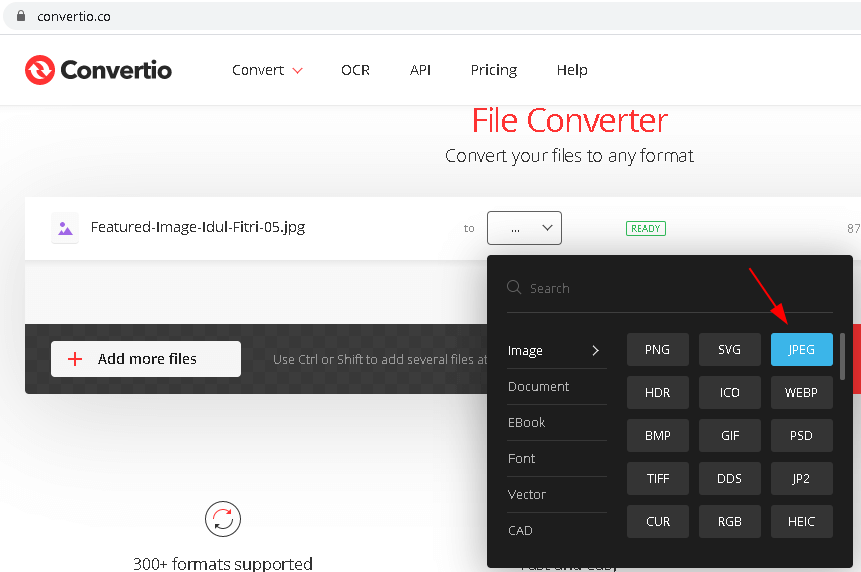Click the 300+ formats supported circular icon
The width and height of the screenshot is (861, 572).
pyautogui.click(x=223, y=519)
